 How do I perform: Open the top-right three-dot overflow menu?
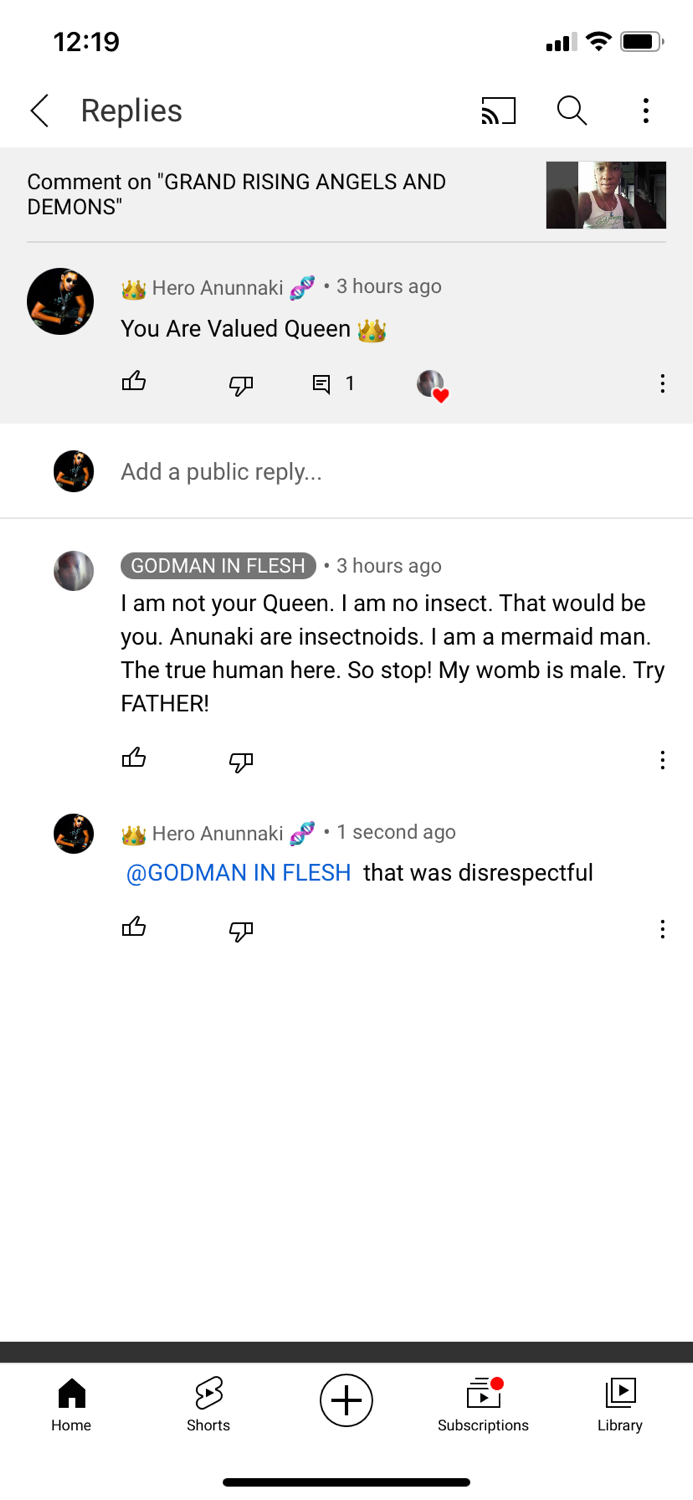(646, 111)
